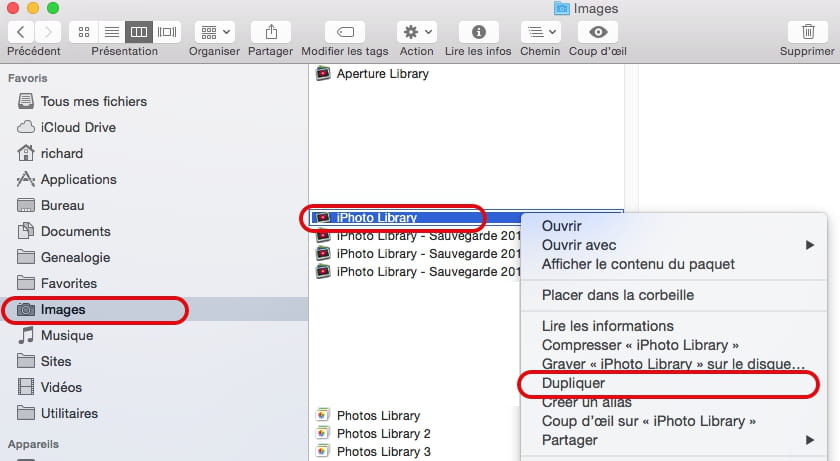Screen dimensions: 840x461
Task: Choose Graver « iPhoto Library » sur le disque
Action: (x=674, y=364)
